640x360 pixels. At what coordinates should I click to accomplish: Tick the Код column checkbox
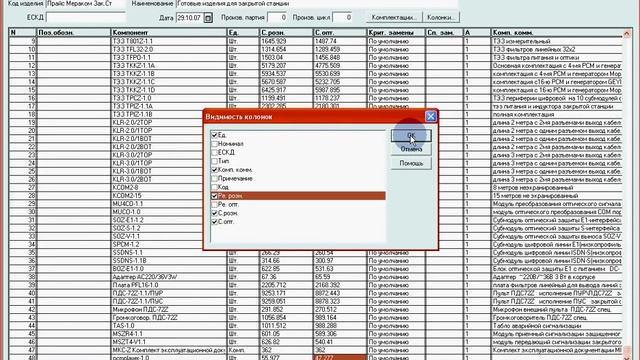214,187
